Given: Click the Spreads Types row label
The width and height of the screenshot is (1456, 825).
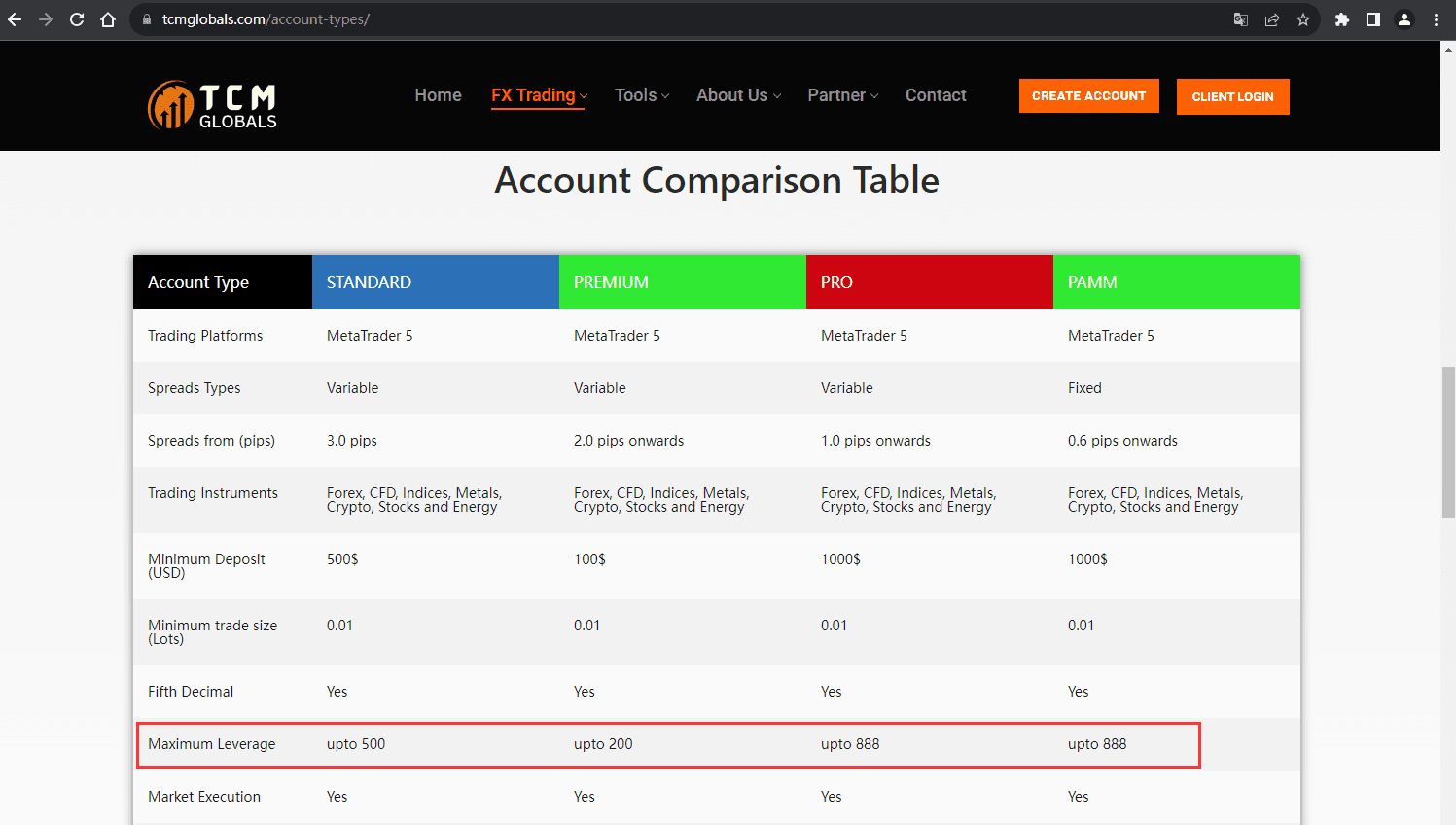Looking at the screenshot, I should click(195, 388).
